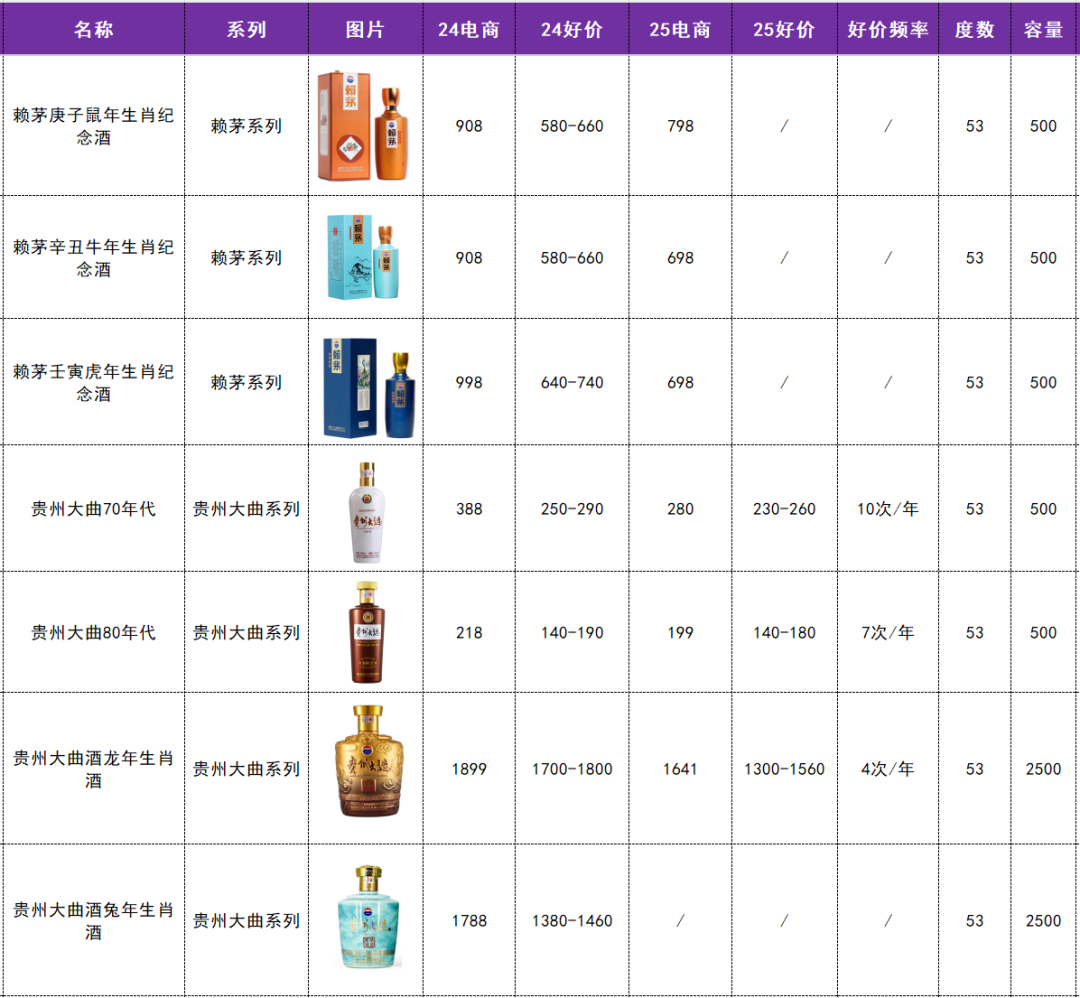This screenshot has height=998, width=1080.
Task: Click 贵州大曲系列 in the 70年代 row
Action: point(246,509)
